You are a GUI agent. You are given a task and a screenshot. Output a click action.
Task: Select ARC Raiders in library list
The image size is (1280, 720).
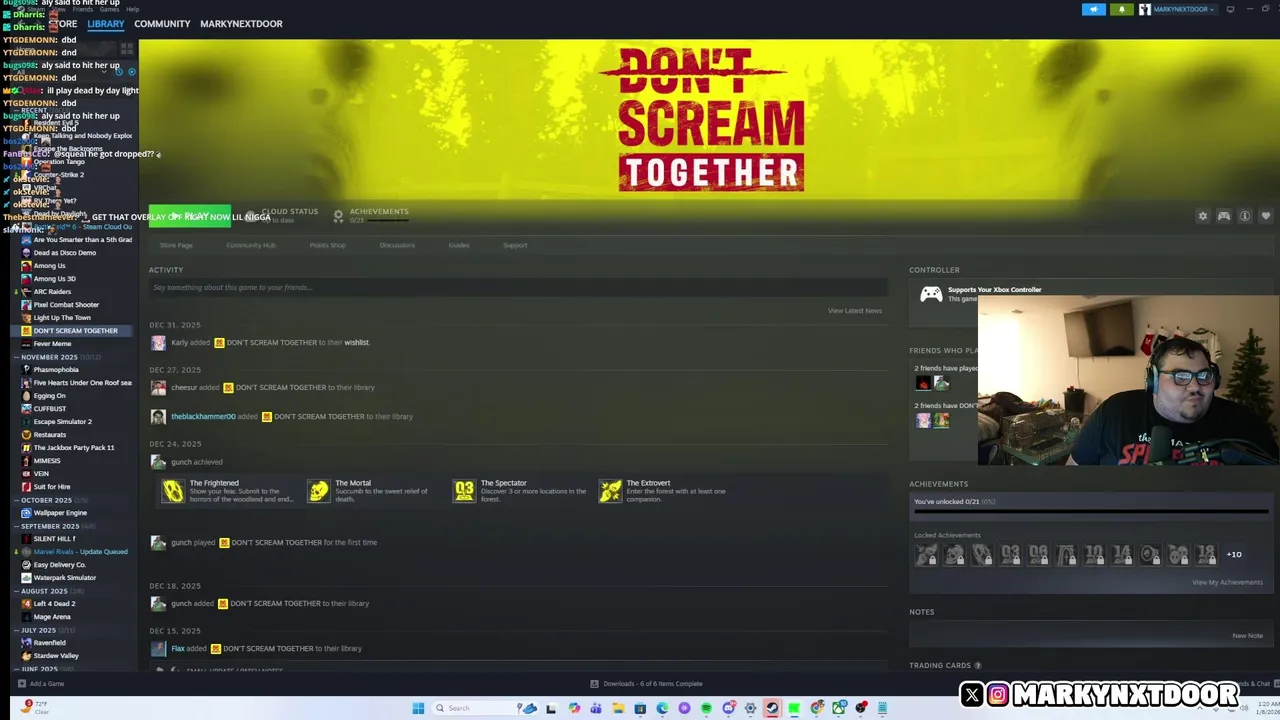[x=52, y=292]
